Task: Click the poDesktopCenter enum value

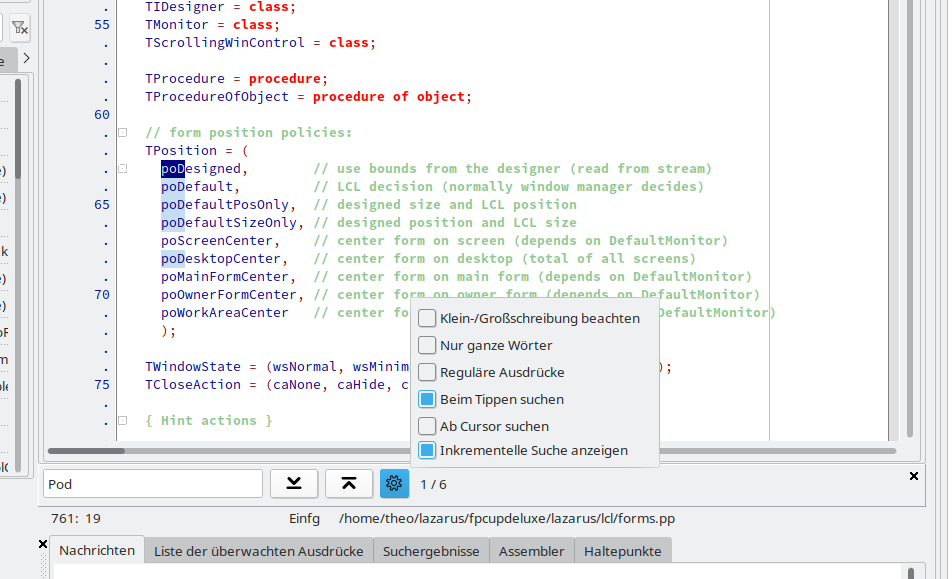Action: point(221,259)
